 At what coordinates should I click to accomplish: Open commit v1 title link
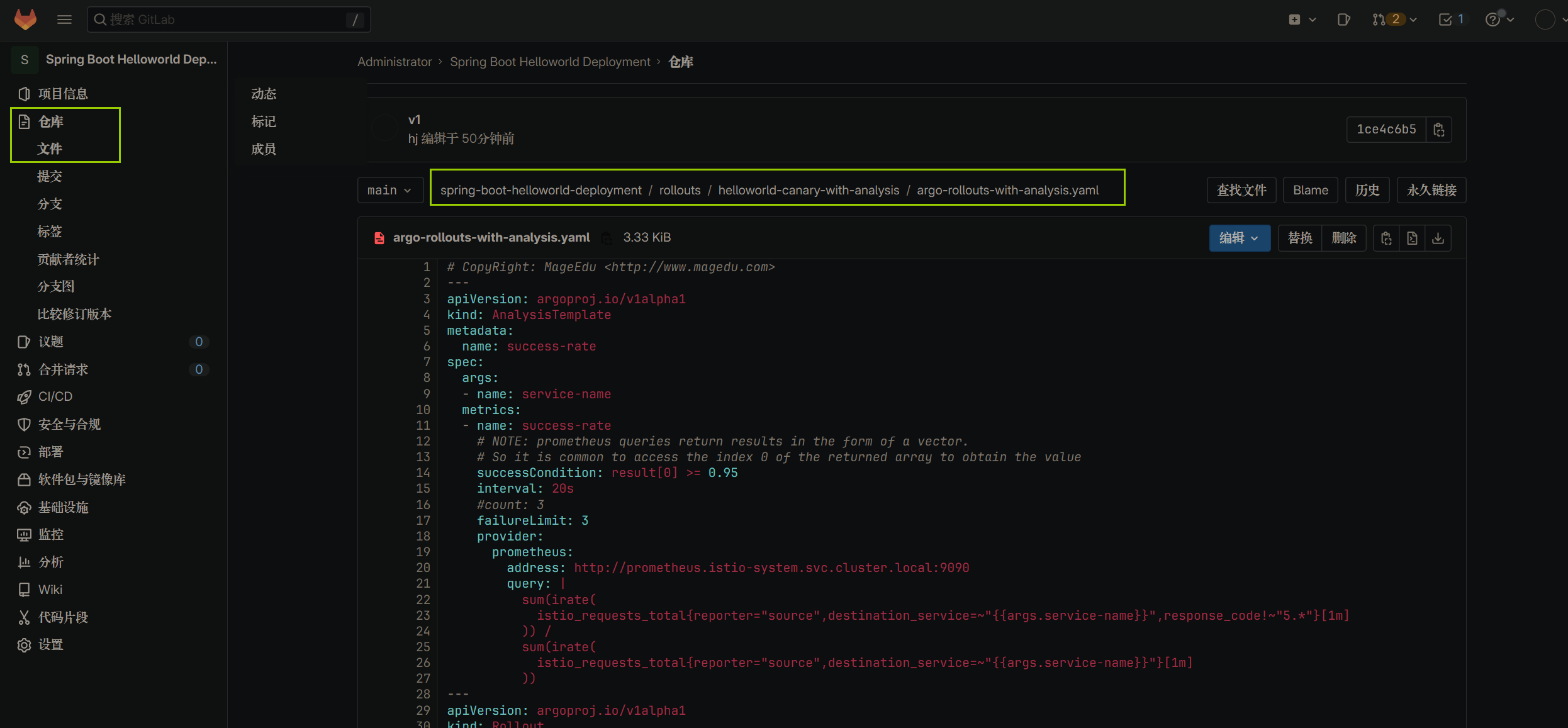pos(414,120)
